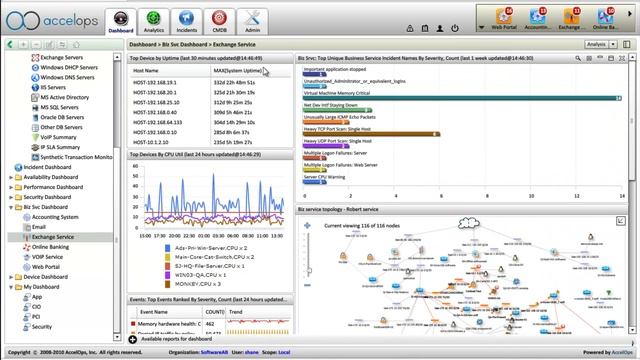Screen dimensions: 640x360
Task: Click the Analysis button
Action: click(597, 44)
